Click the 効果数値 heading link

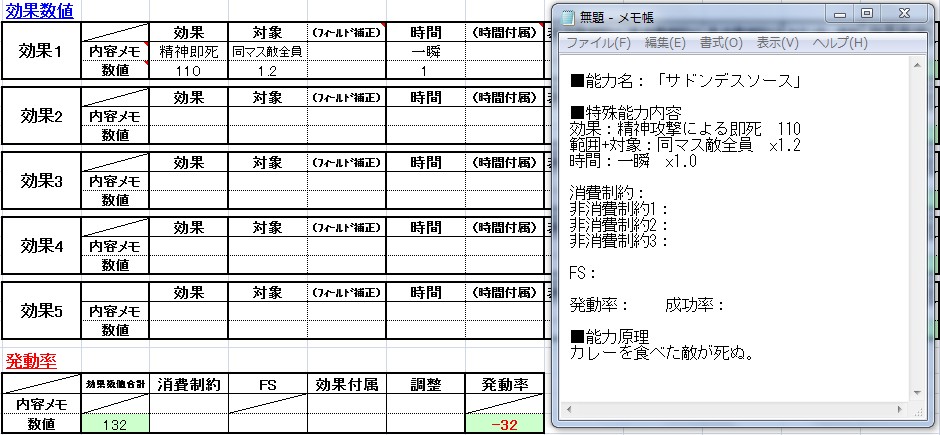tap(38, 9)
